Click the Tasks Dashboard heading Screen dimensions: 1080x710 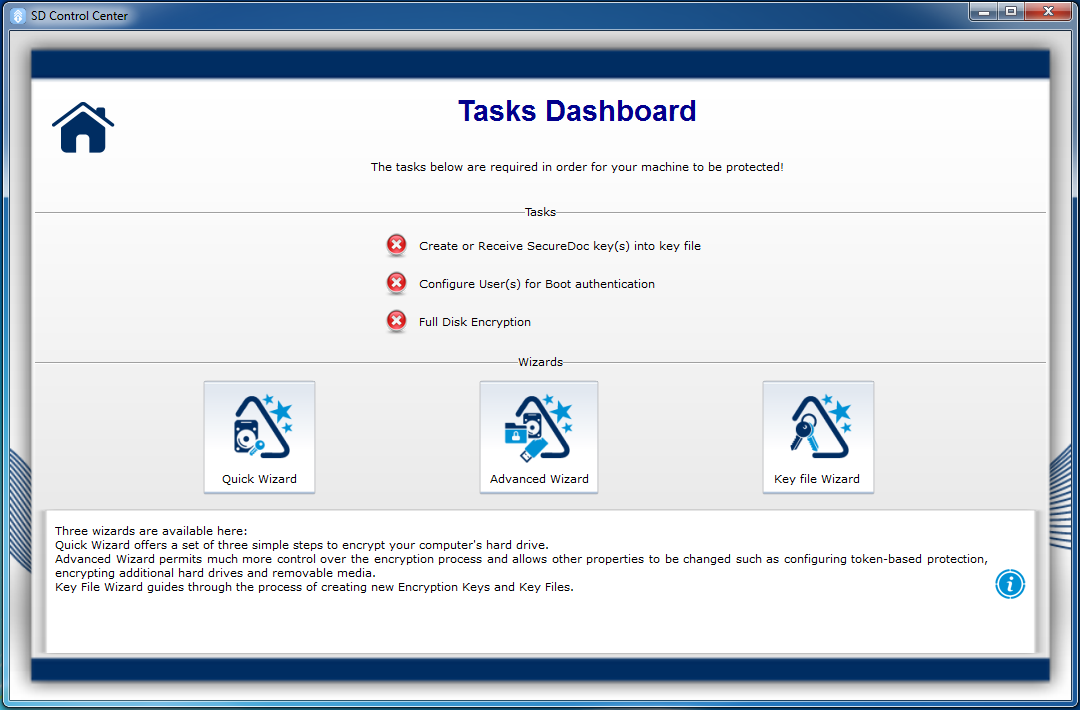coord(577,111)
